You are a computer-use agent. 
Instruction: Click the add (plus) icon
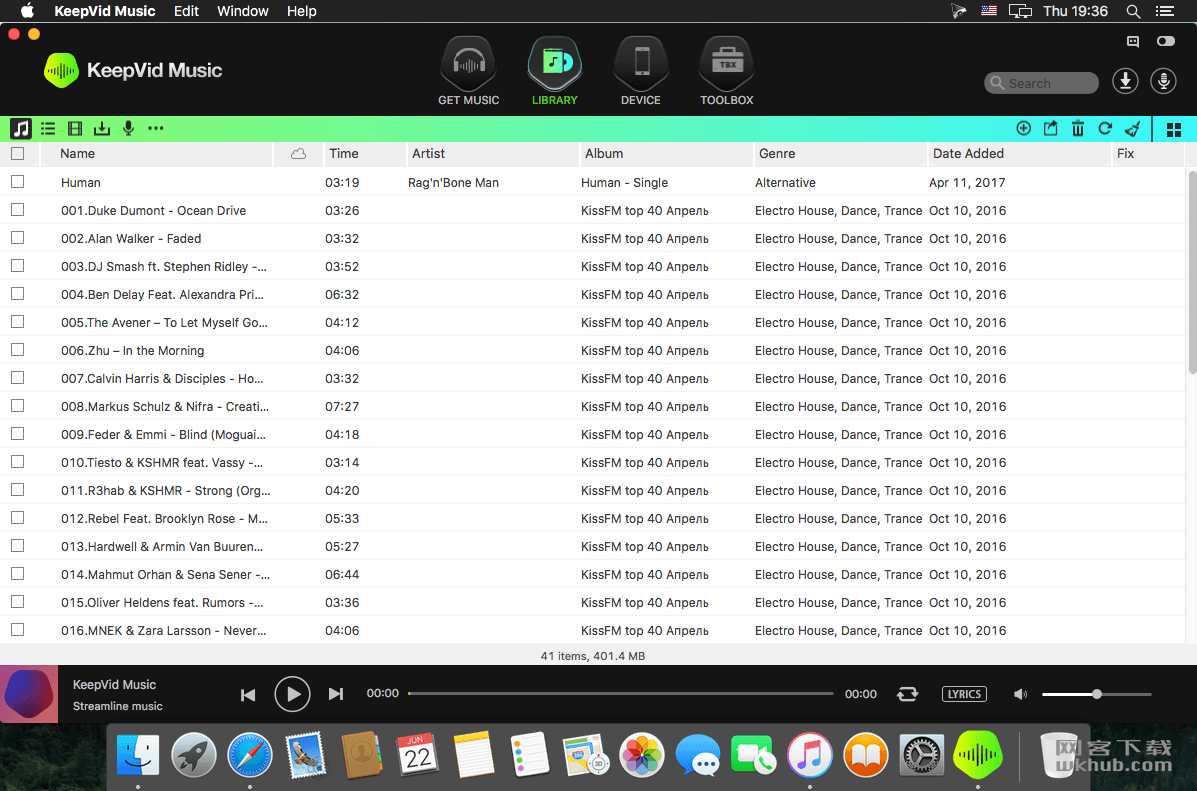1024,128
